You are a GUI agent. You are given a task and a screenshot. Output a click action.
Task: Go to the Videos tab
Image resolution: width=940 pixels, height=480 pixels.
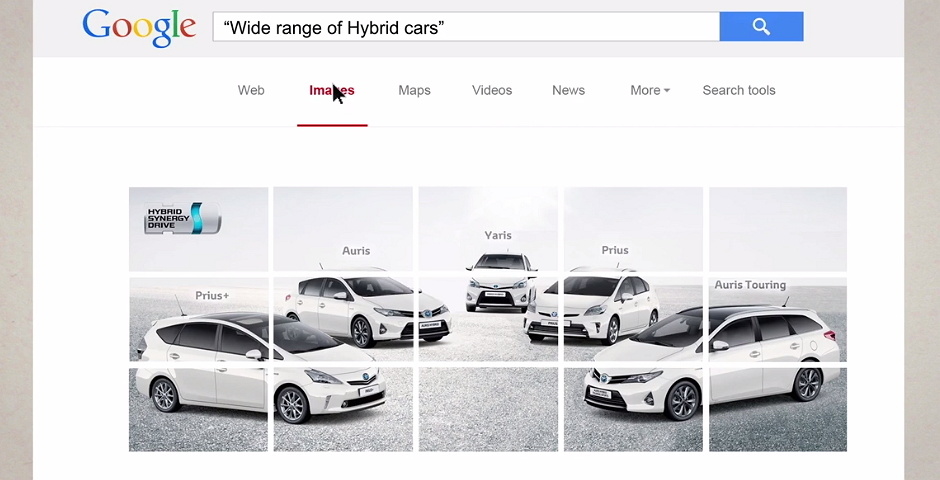point(492,90)
